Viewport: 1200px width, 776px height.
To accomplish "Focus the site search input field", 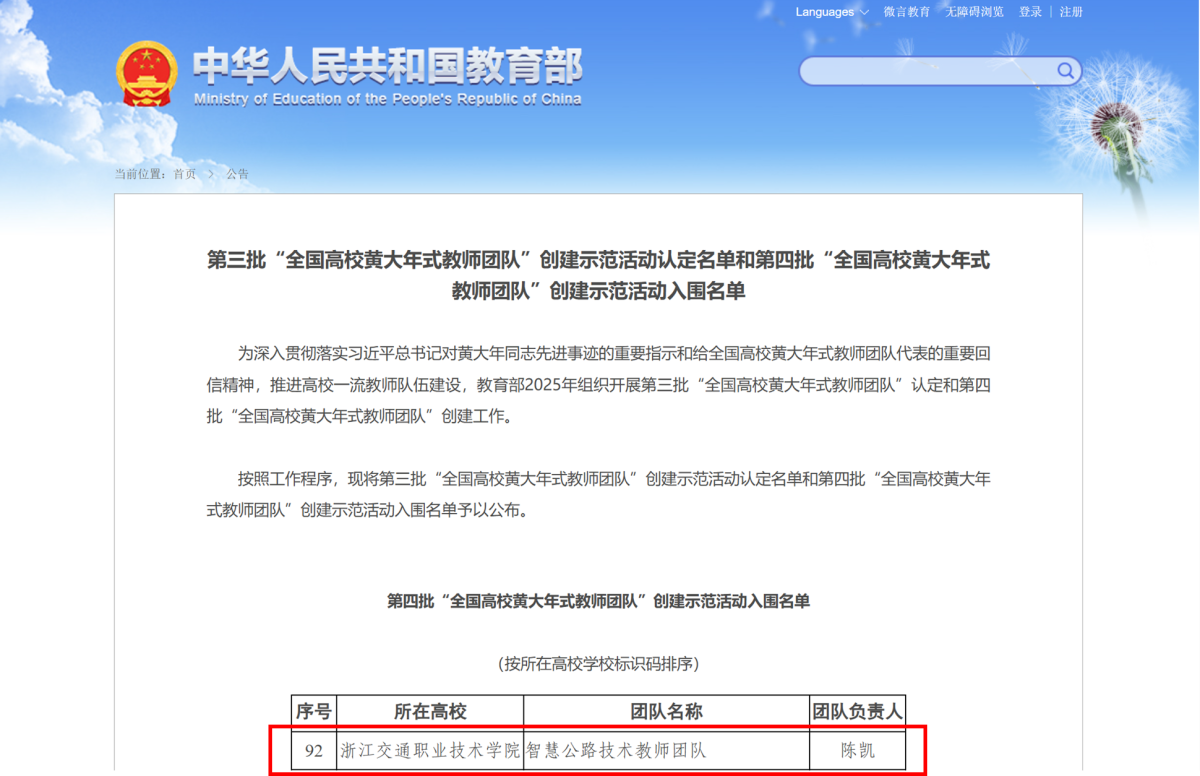I will 925,71.
